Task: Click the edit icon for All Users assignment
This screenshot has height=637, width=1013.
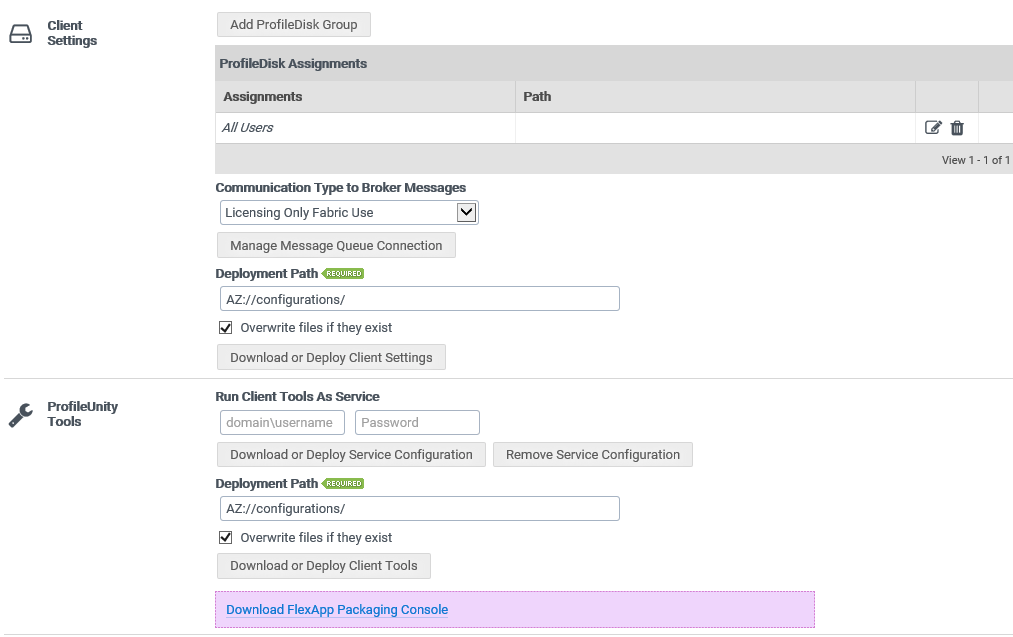Action: (x=933, y=128)
